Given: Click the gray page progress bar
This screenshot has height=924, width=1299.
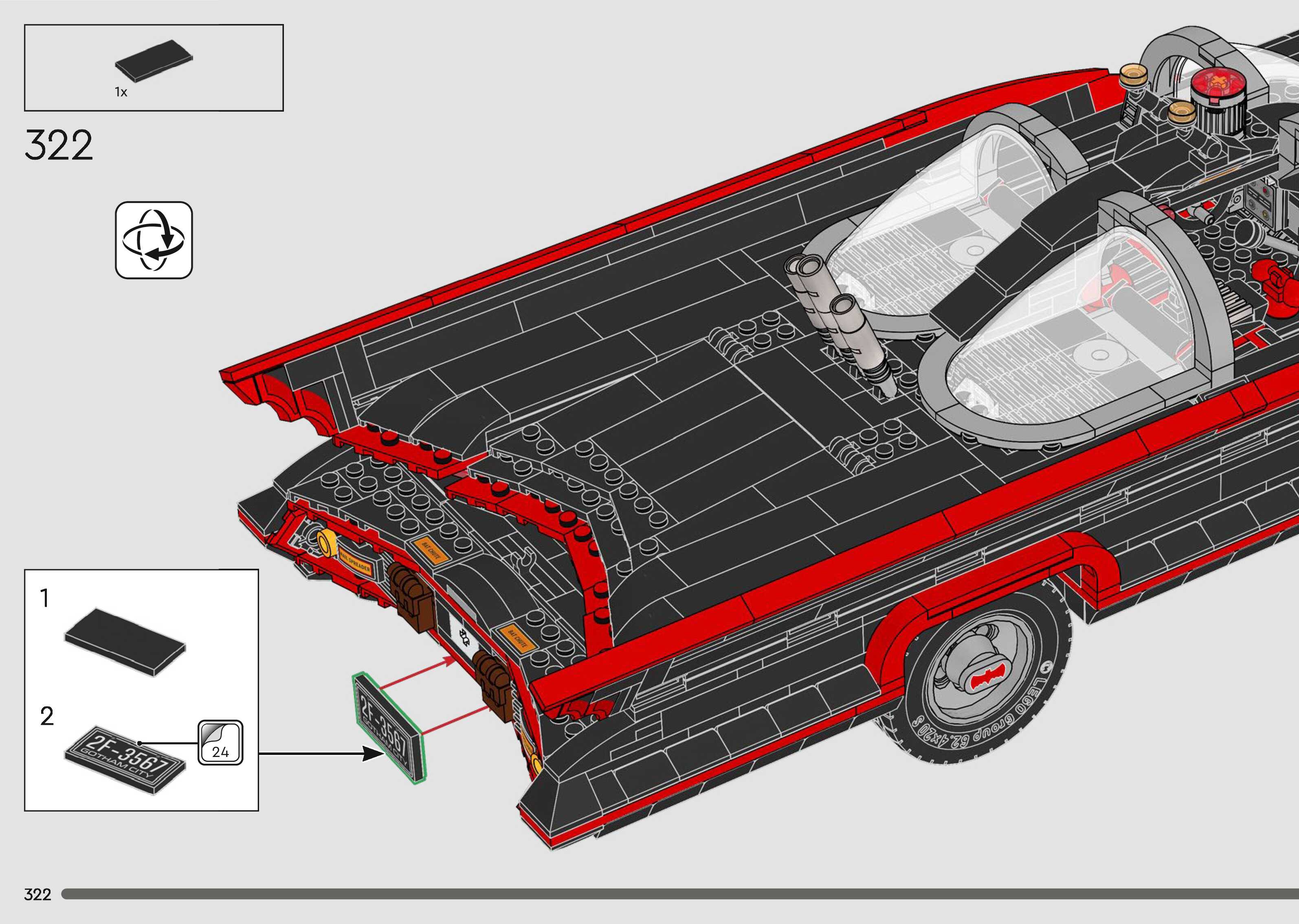Looking at the screenshot, I should click(680, 894).
